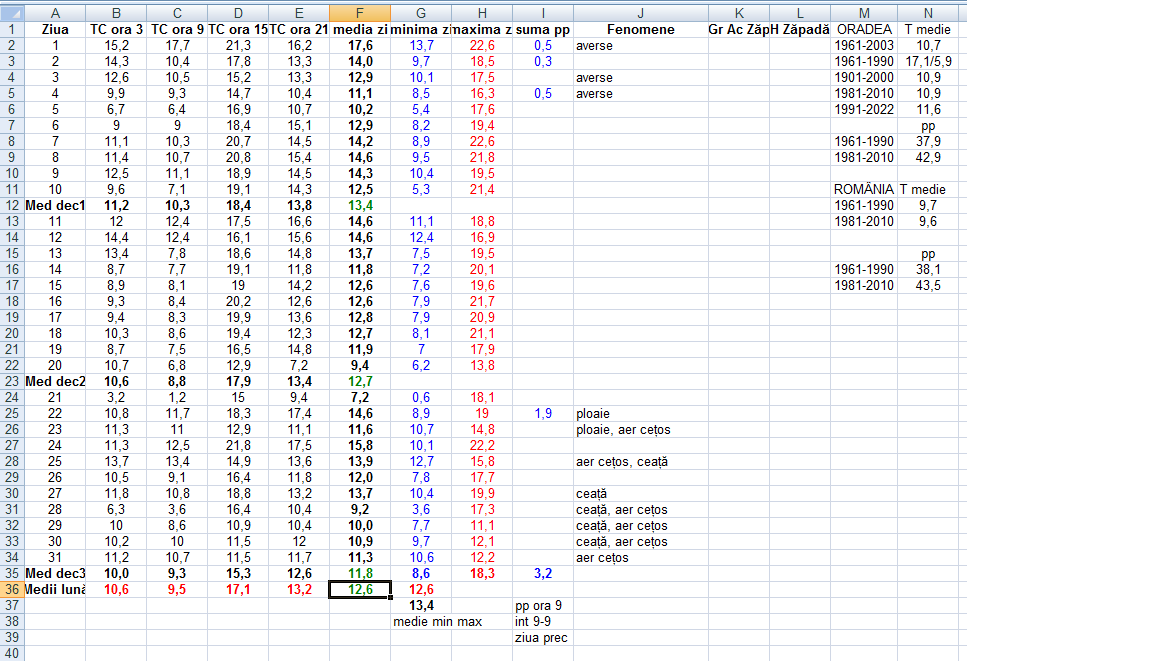Click the 'int 9-9' cell

[x=543, y=622]
